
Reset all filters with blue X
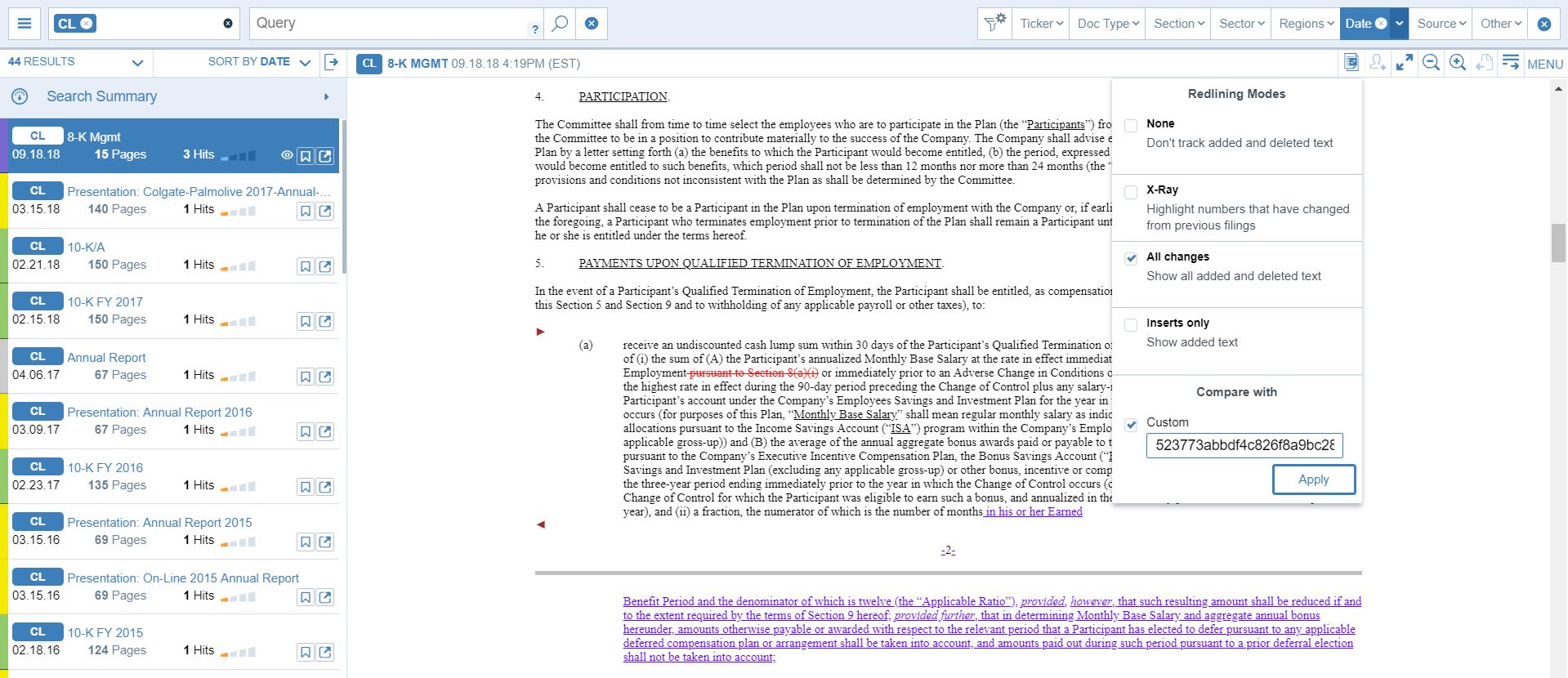(1544, 24)
